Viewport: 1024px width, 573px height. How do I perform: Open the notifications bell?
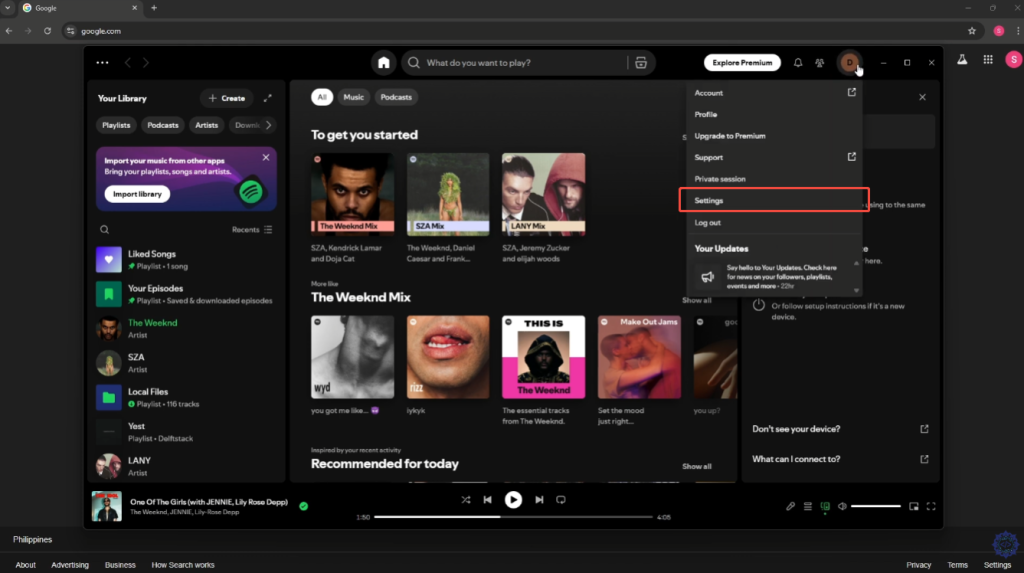797,63
